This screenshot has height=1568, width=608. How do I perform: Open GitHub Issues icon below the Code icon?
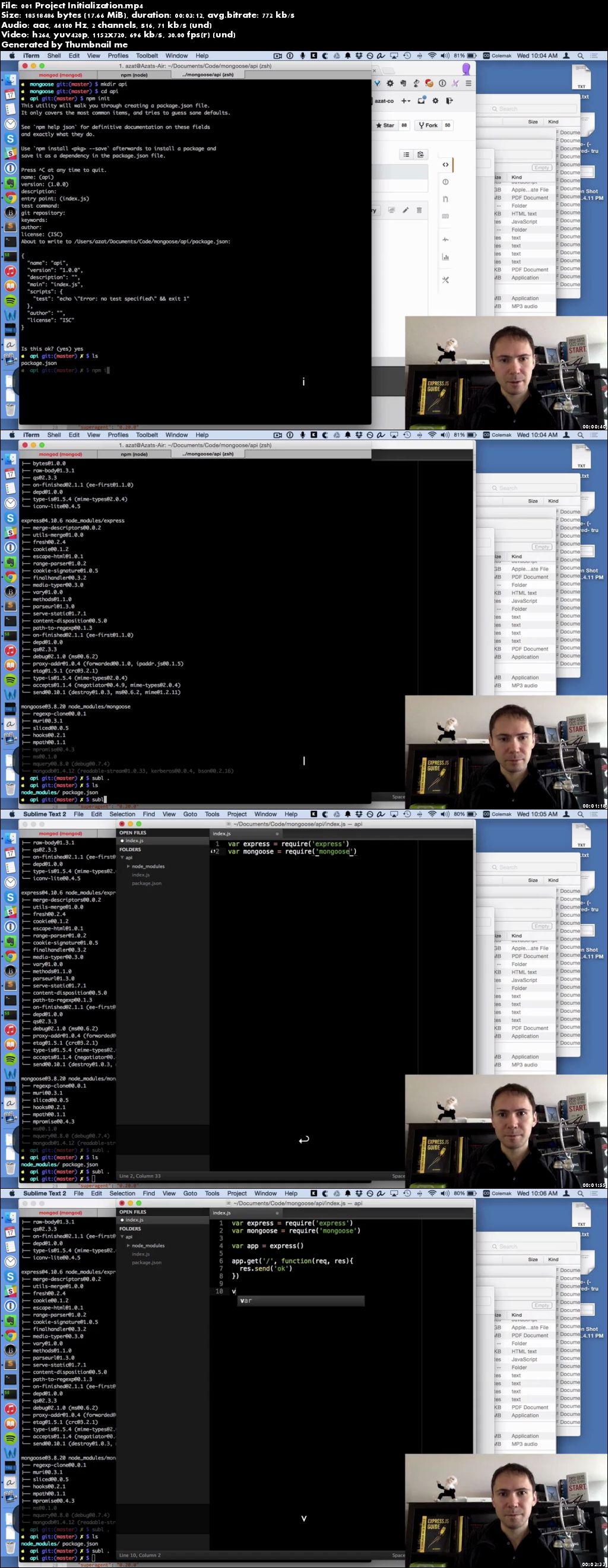[x=445, y=182]
